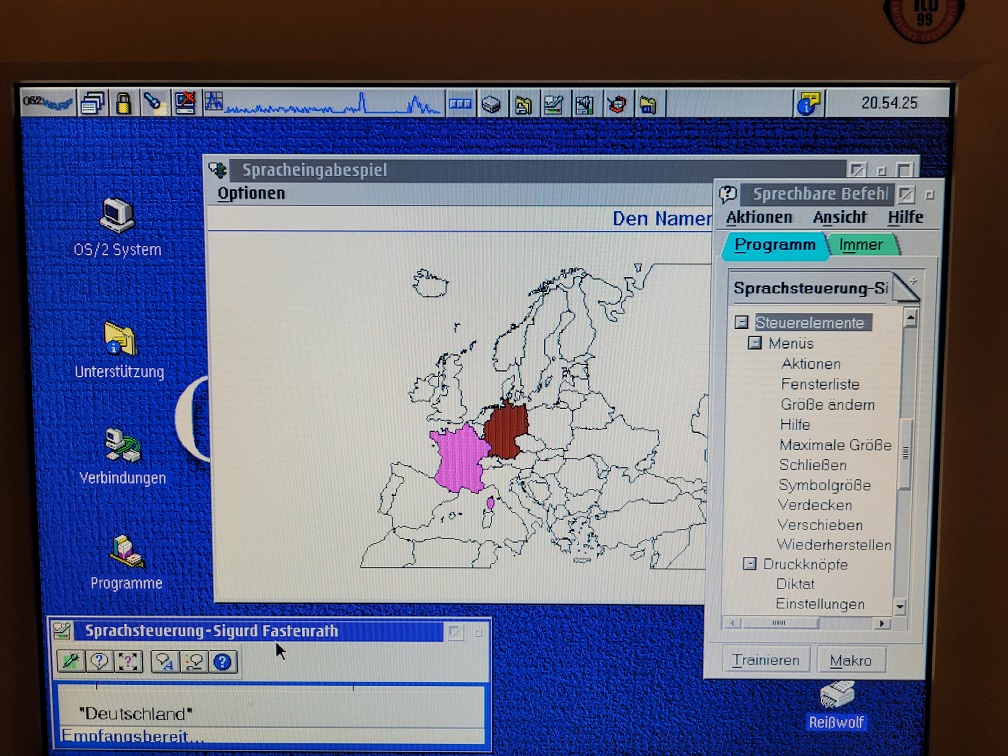
Task: Click the Trainieren button
Action: 765,660
